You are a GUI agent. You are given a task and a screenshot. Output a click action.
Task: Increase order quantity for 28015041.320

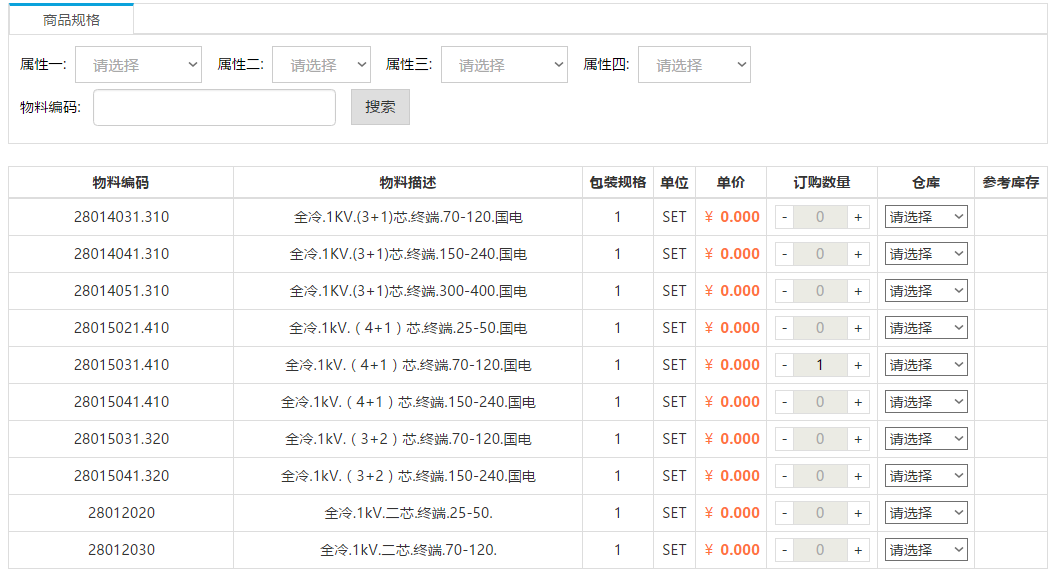858,475
